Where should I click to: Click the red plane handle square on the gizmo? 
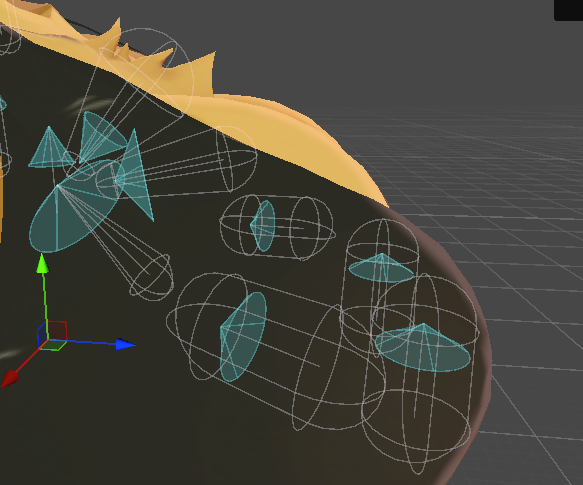[x=57, y=330]
